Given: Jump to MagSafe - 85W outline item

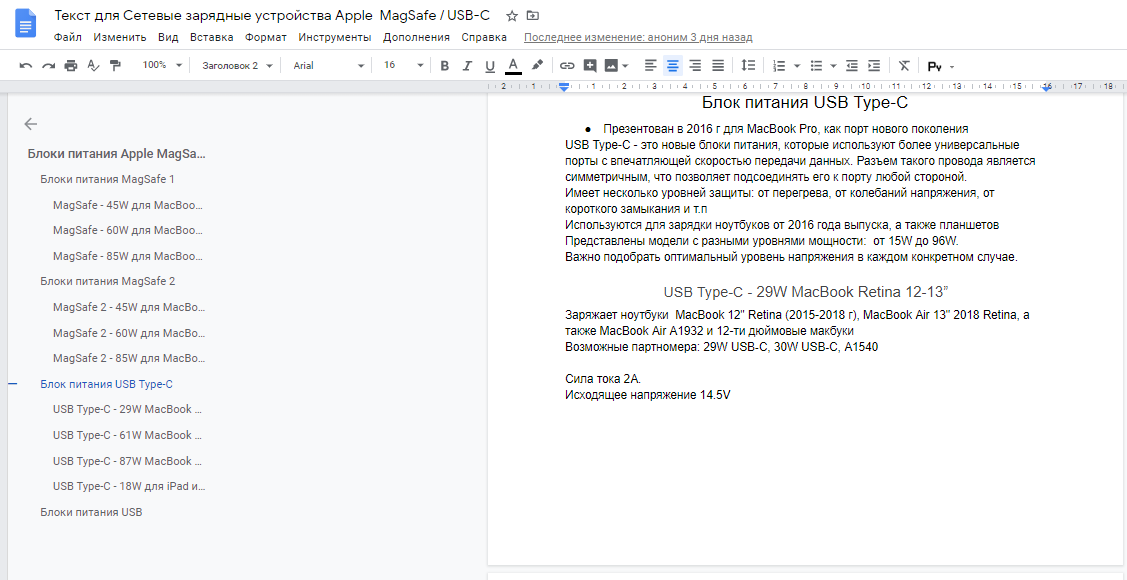Looking at the screenshot, I should 128,256.
